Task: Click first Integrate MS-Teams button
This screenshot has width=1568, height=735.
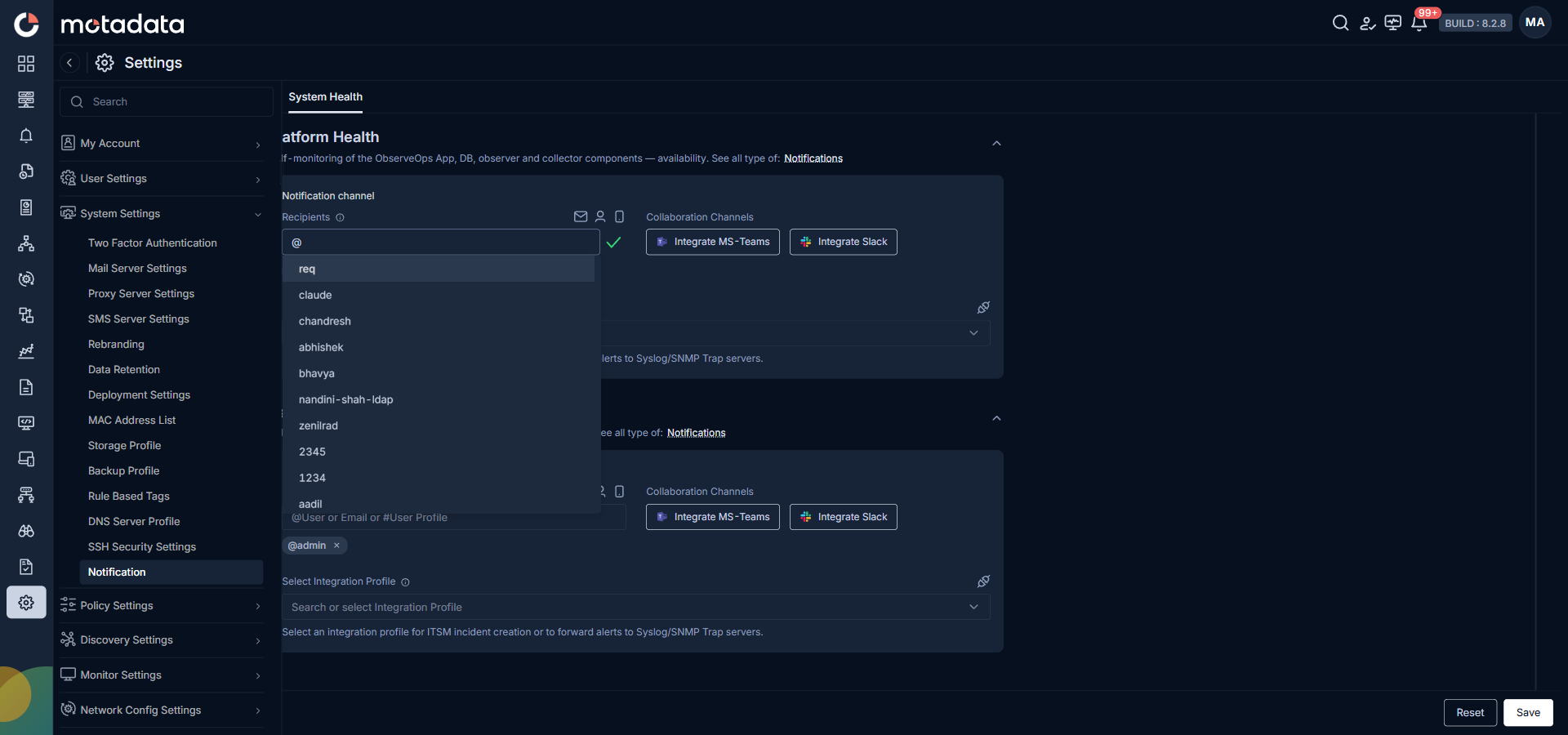Action: 713,242
